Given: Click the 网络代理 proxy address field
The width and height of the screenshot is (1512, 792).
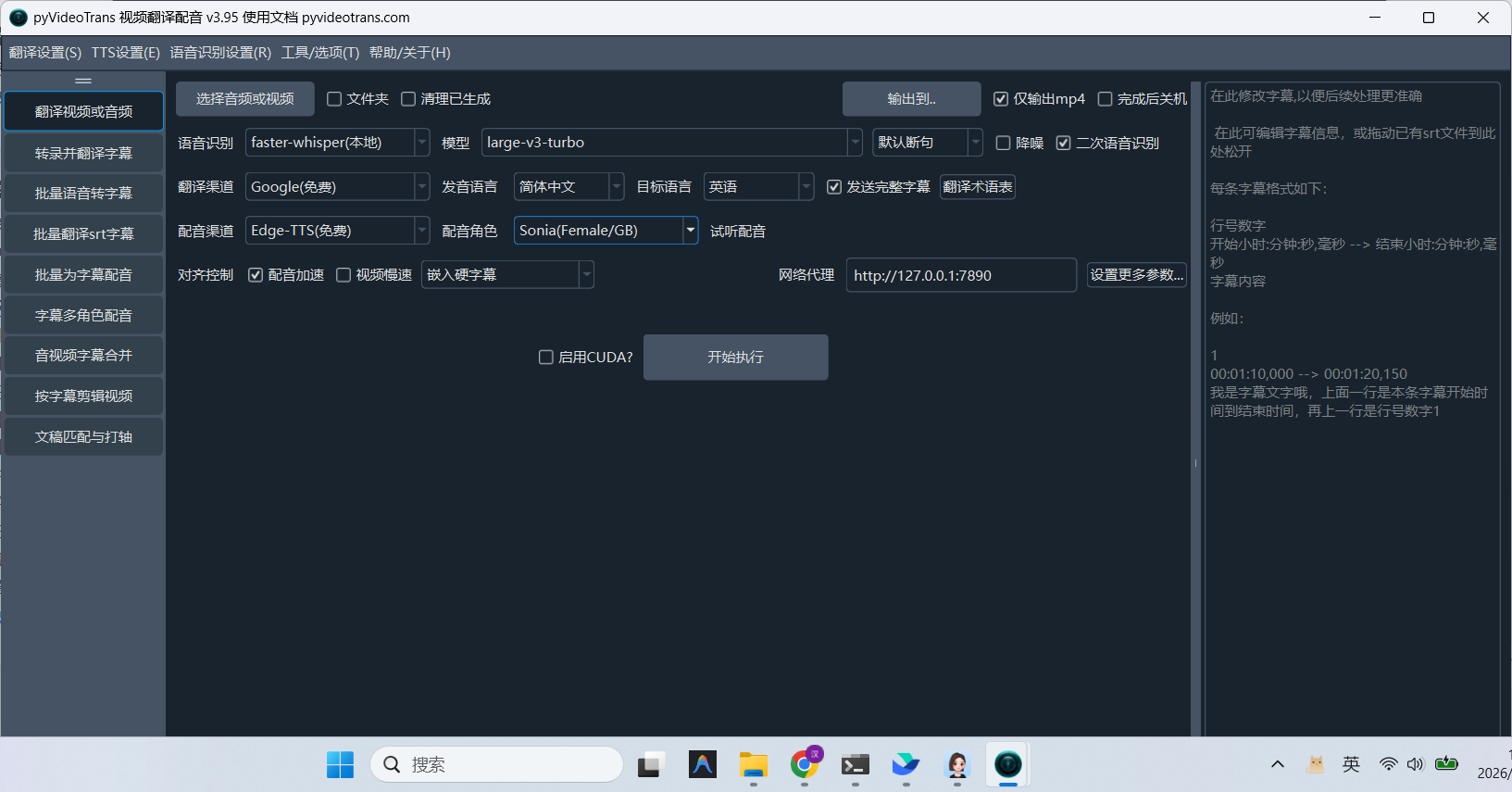Looking at the screenshot, I should click(x=960, y=276).
